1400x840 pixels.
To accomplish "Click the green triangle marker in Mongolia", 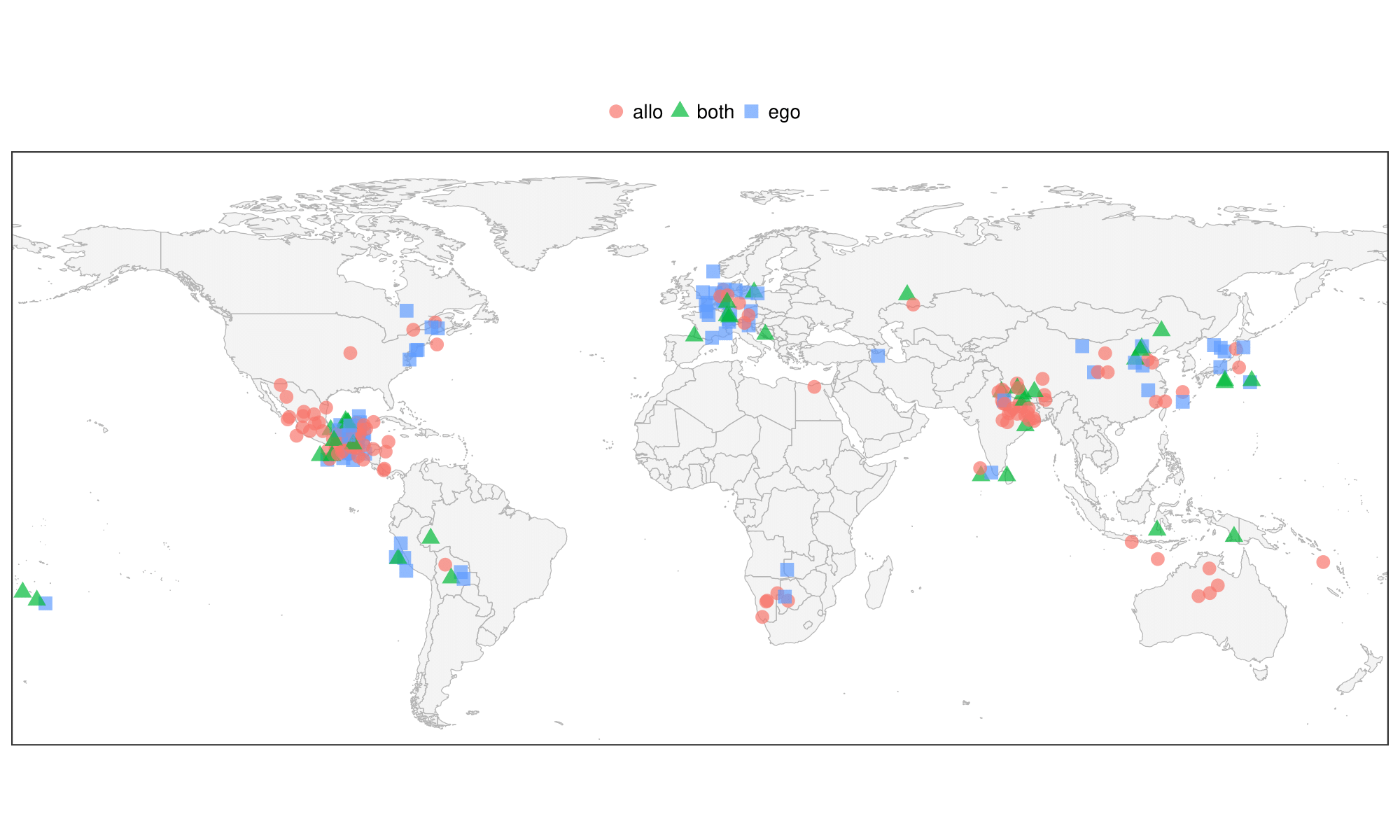I will click(x=1161, y=328).
